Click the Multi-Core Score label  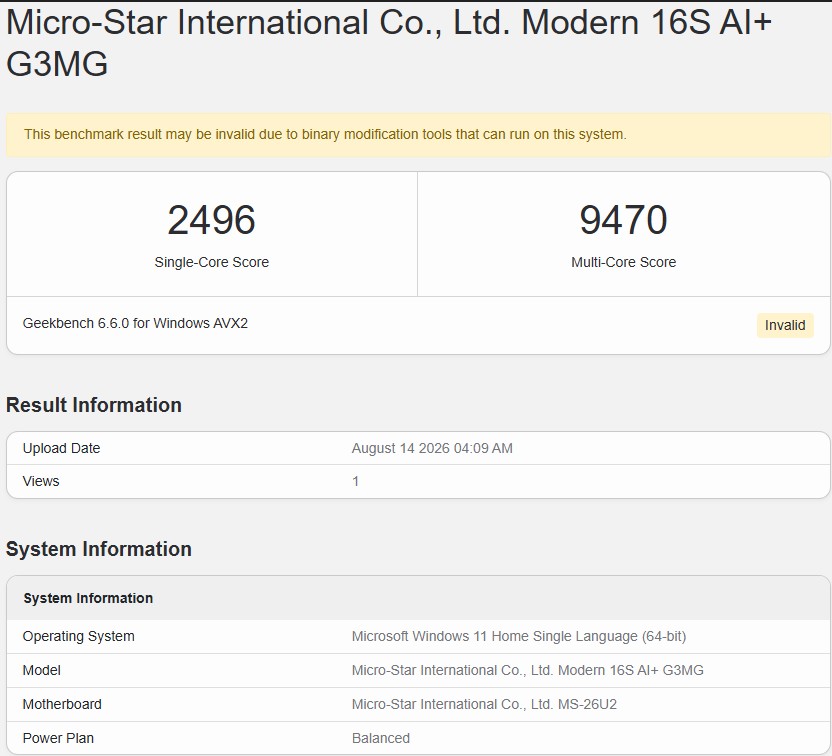(623, 262)
